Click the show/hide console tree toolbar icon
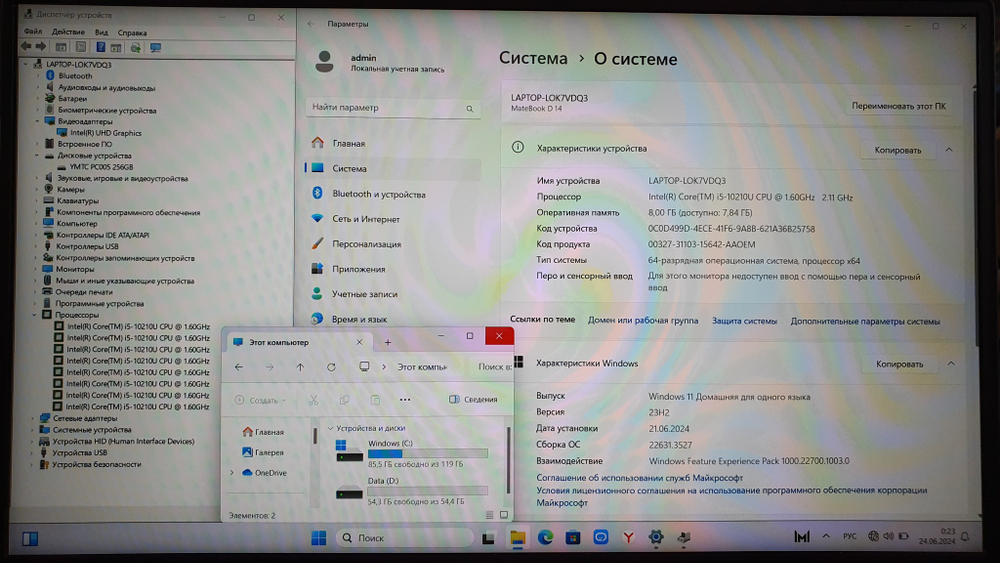This screenshot has height=563, width=1000. click(61, 47)
